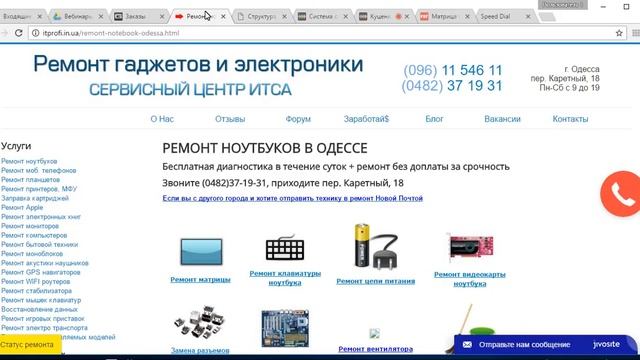This screenshot has height=360, width=640.
Task: Reload the page with the refresh icon
Action: (18, 33)
